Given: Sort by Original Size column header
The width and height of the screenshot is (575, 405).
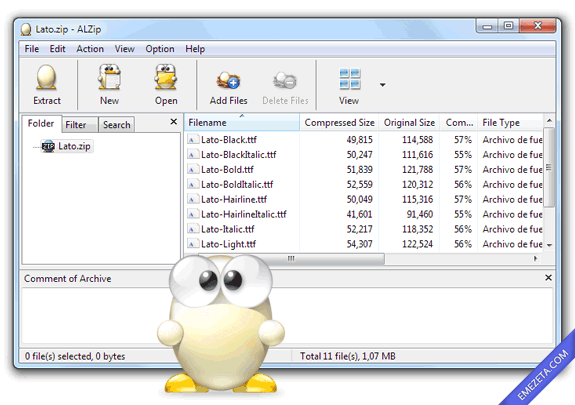Looking at the screenshot, I should point(409,123).
